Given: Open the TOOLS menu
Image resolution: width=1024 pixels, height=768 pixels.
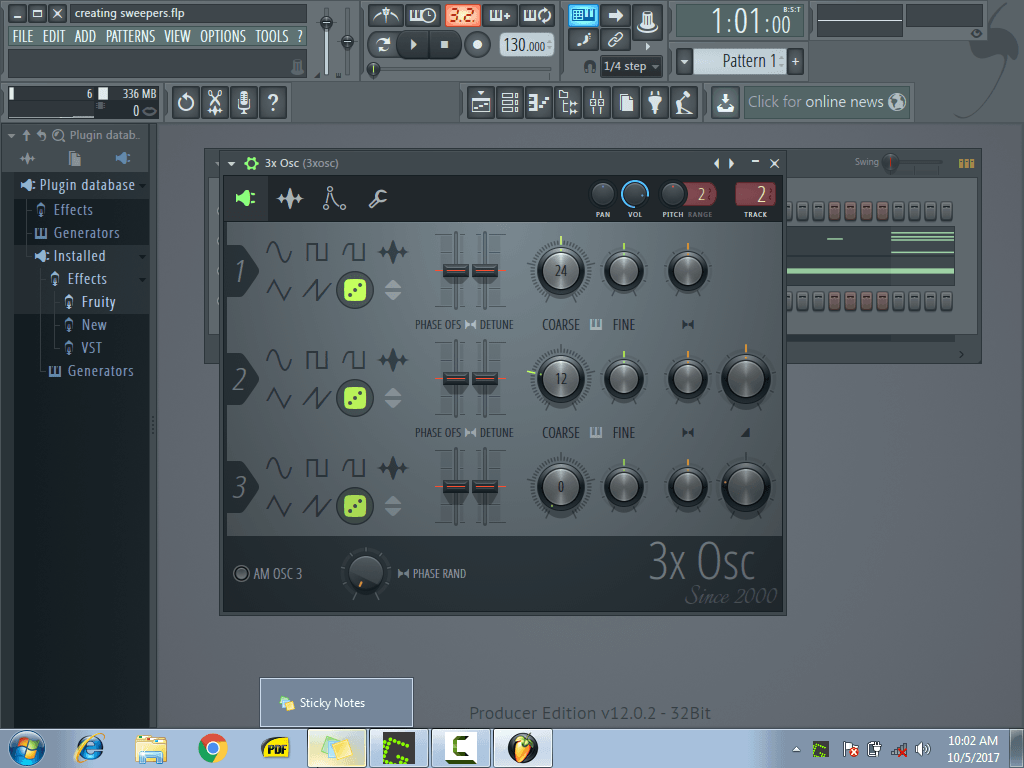Looking at the screenshot, I should pos(272,36).
